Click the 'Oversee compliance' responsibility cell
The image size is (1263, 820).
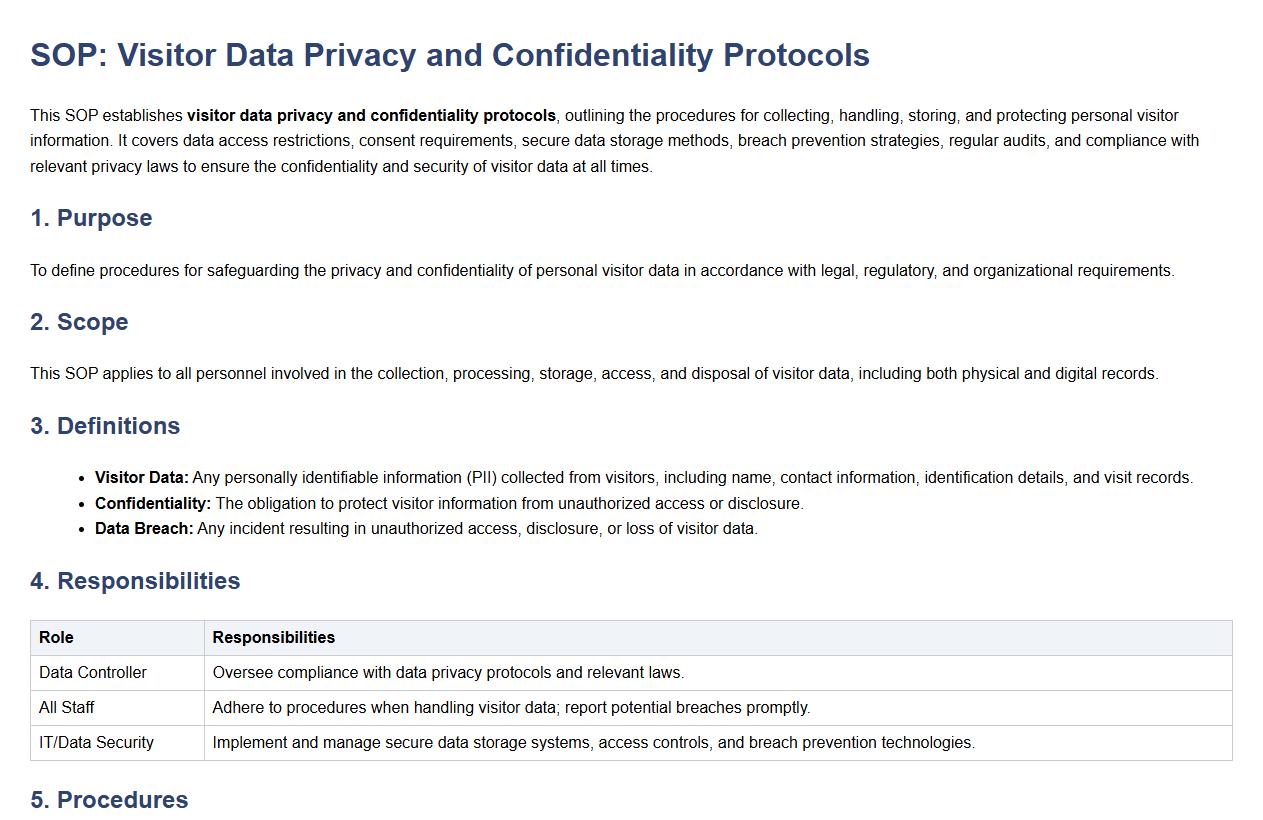pos(448,672)
